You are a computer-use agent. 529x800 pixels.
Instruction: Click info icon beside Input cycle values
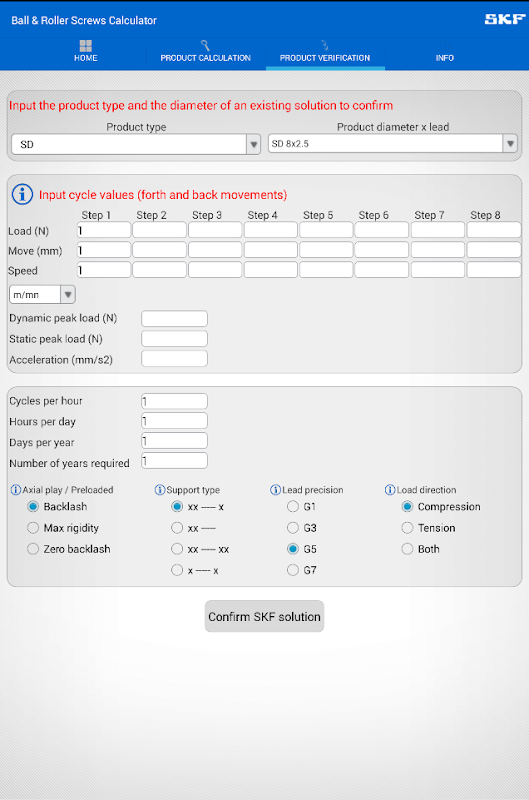[x=22, y=194]
